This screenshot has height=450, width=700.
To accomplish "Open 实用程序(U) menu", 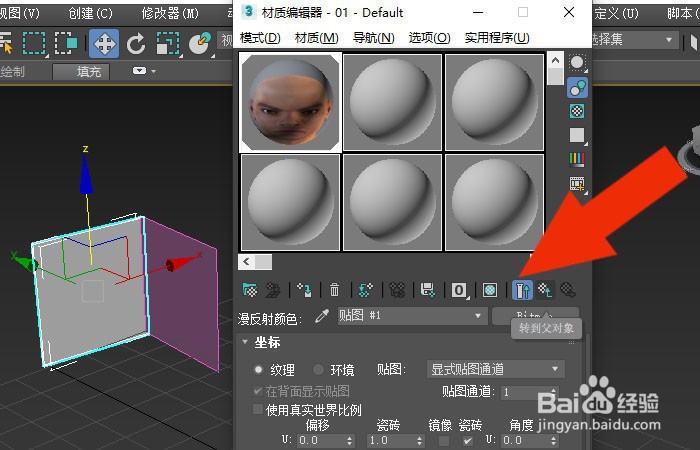I will 497,38.
